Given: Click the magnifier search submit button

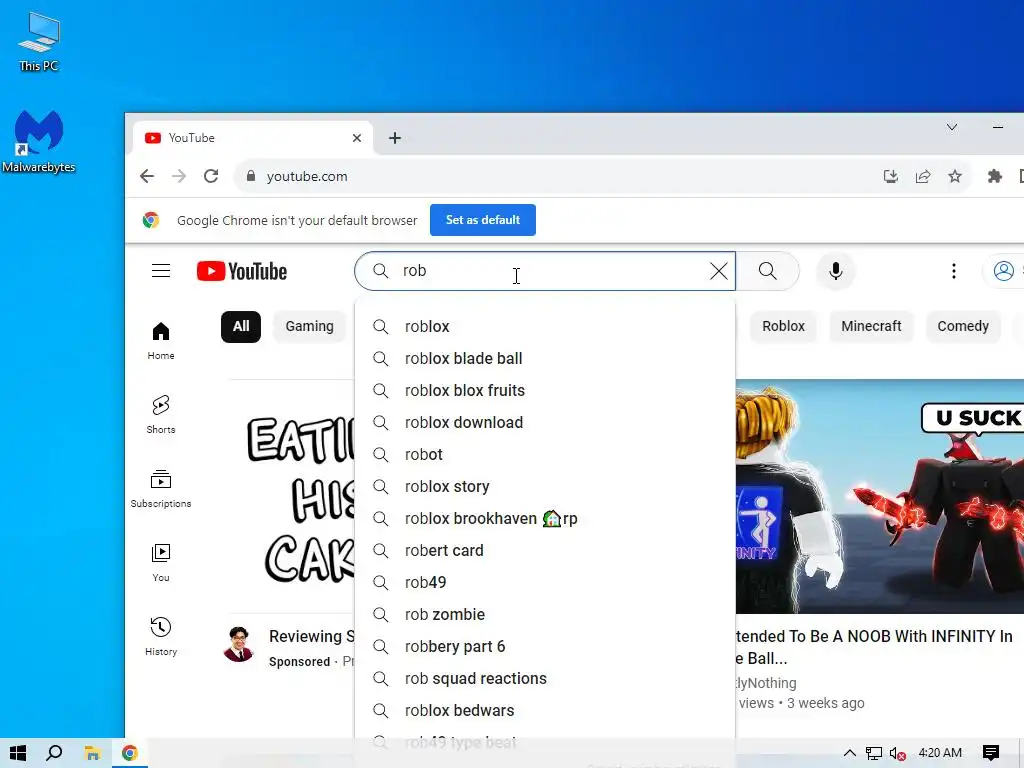Looking at the screenshot, I should (x=767, y=271).
